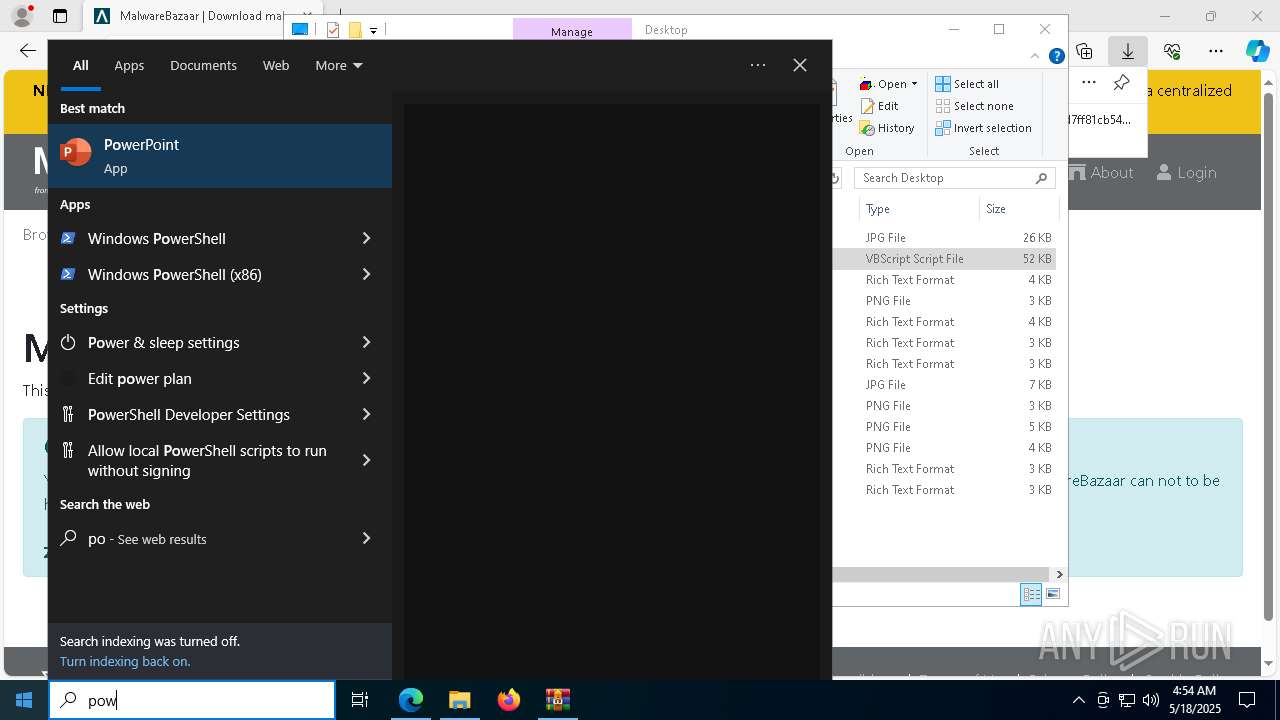Expand Allow local PowerShell scripts arrow
The height and width of the screenshot is (720, 1280).
pos(366,460)
